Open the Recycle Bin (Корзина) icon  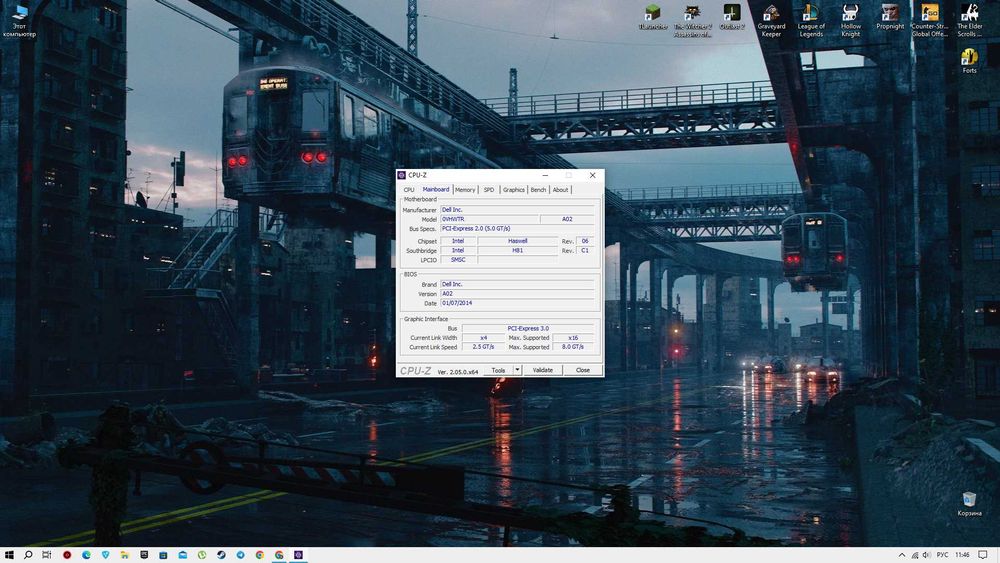(969, 504)
